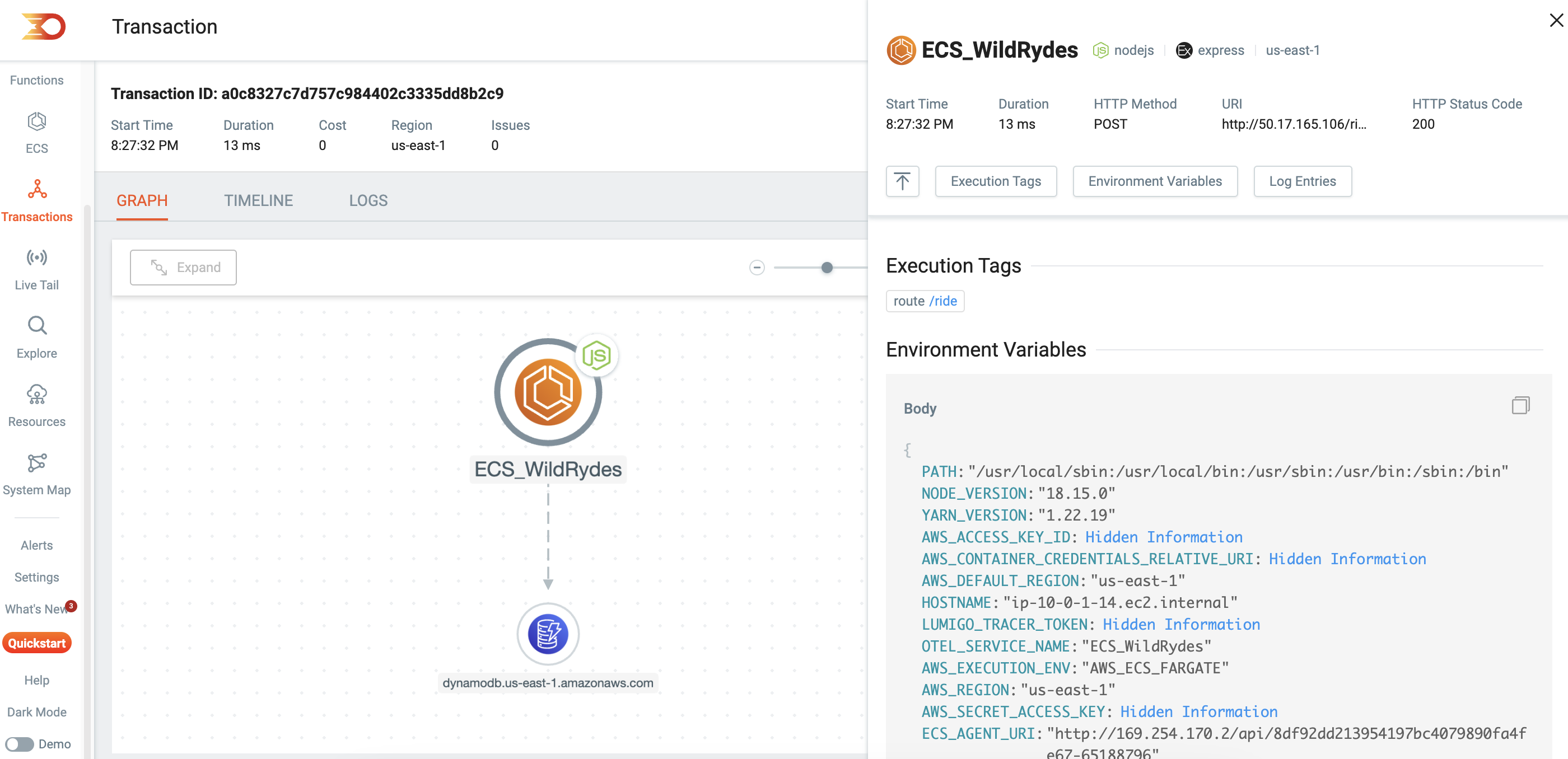The height and width of the screenshot is (759, 1568).
Task: Click the OTEL_SERVICE_NAME value
Action: [1146, 646]
